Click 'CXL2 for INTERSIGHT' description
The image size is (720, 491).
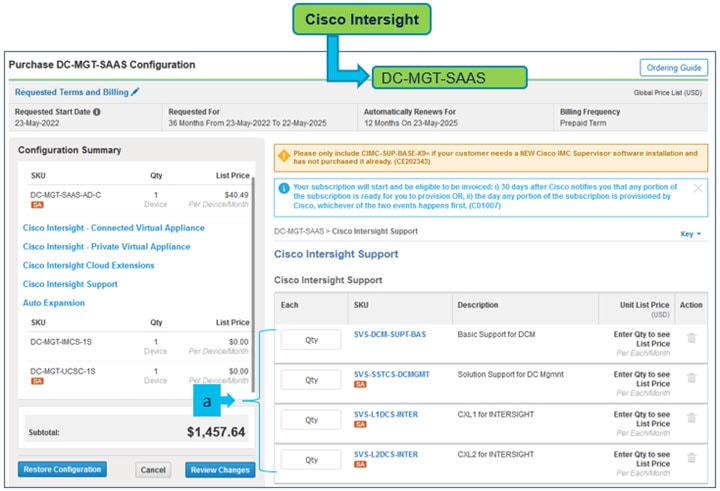495,454
